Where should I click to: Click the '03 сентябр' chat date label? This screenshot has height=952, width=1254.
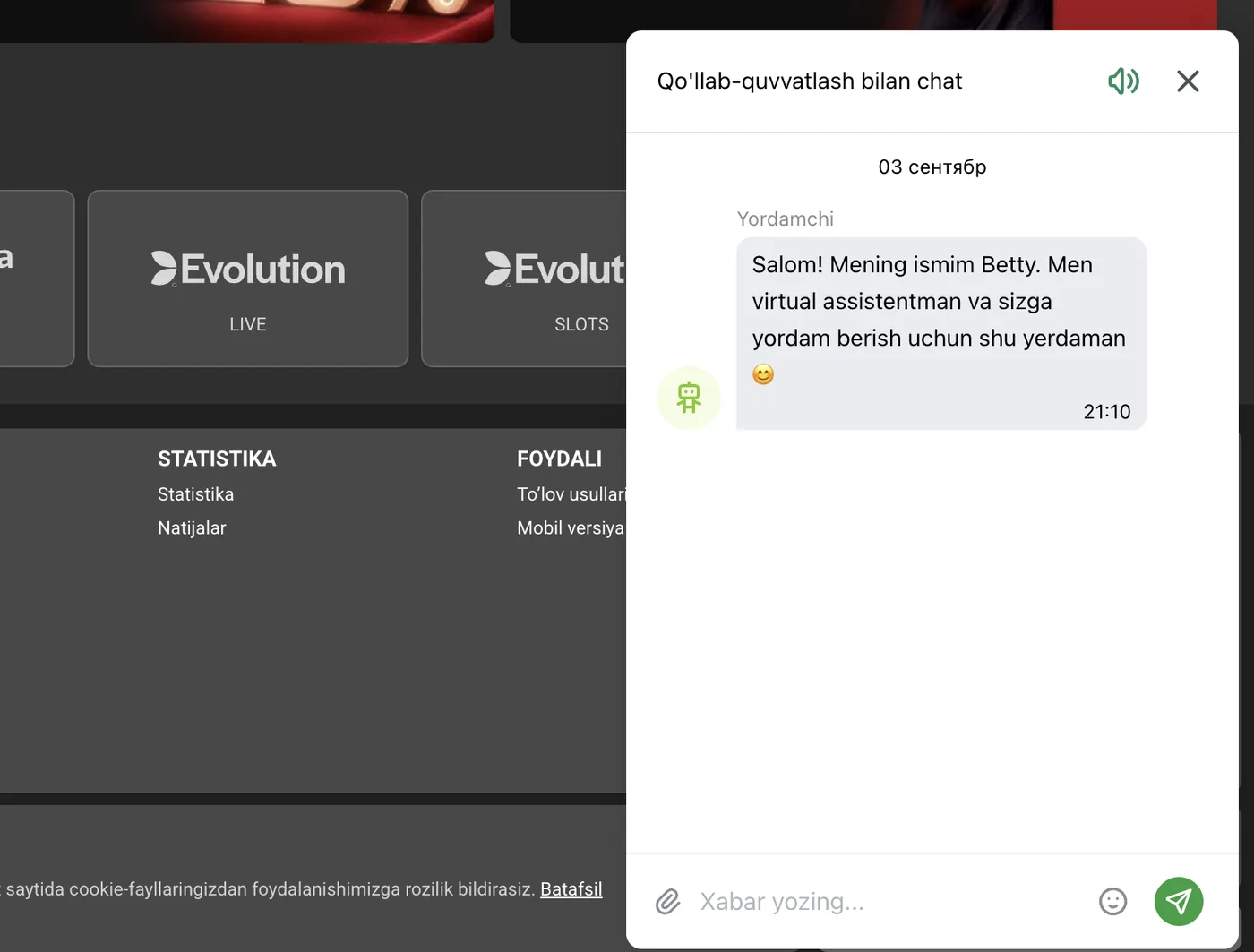[932, 167]
